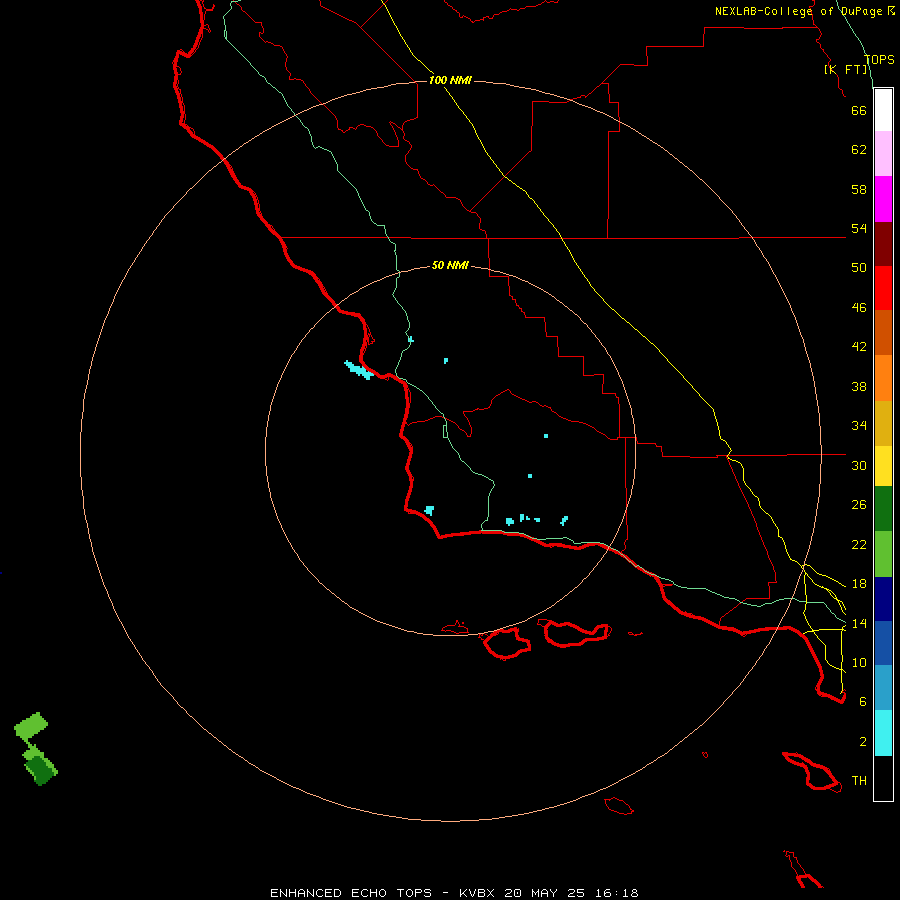Click the dark maroon legend swatch
This screenshot has height=900, width=900.
coord(883,243)
